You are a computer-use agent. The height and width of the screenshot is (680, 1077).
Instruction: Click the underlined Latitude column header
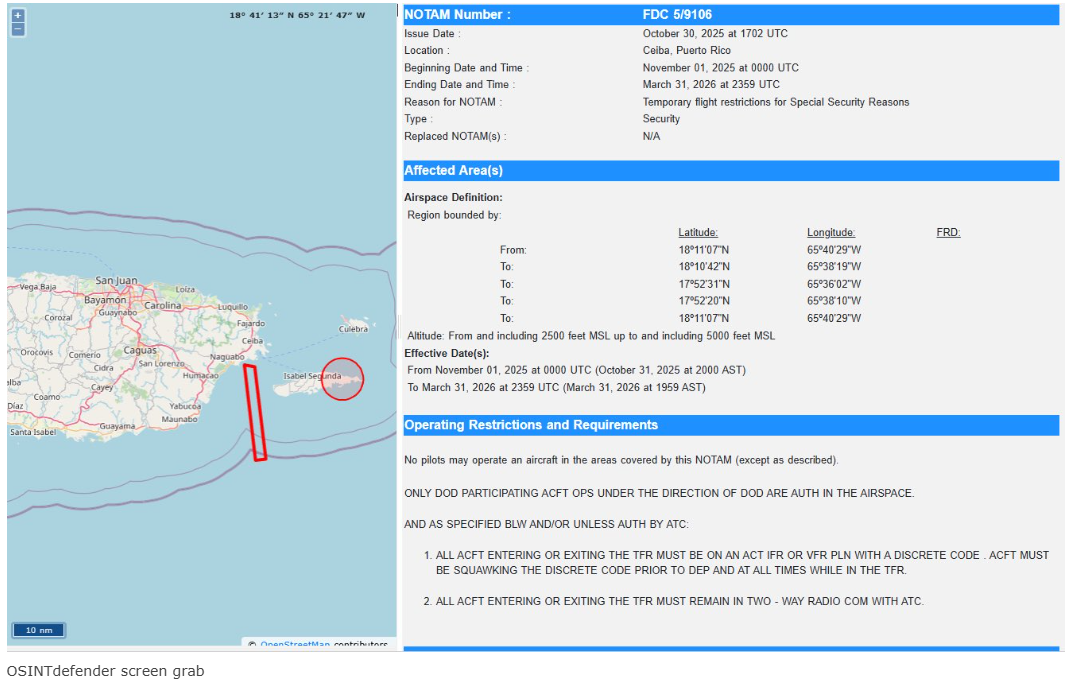[698, 233]
